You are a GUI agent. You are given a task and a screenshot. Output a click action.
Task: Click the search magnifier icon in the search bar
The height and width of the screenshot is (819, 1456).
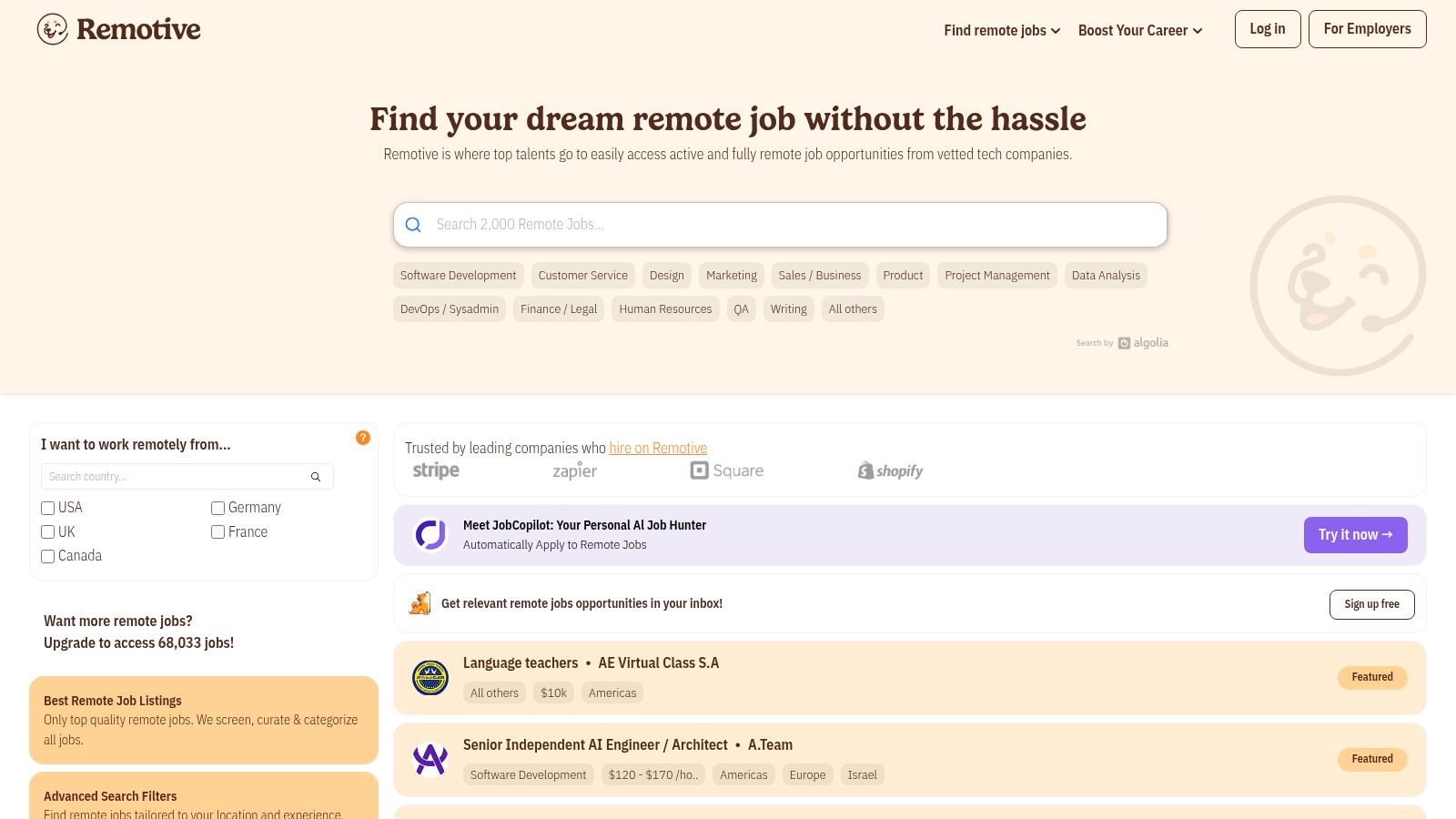click(414, 225)
